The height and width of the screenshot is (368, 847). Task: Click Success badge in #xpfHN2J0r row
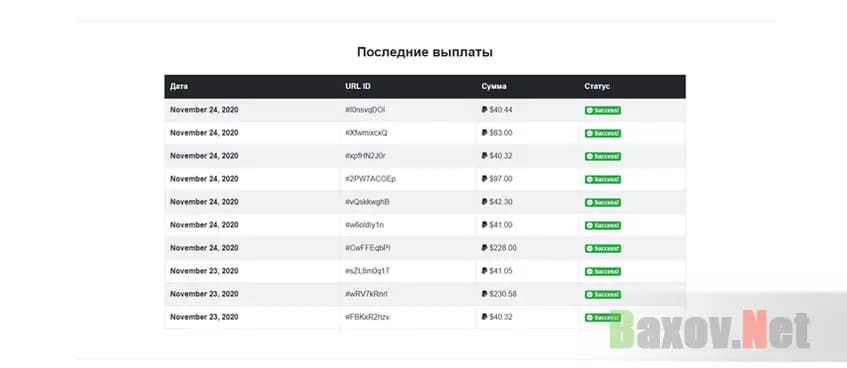point(602,157)
